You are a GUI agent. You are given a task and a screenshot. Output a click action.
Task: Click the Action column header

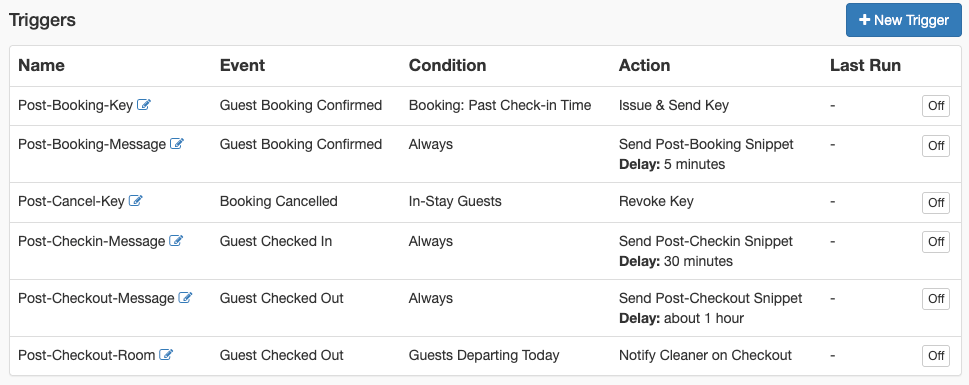point(645,66)
